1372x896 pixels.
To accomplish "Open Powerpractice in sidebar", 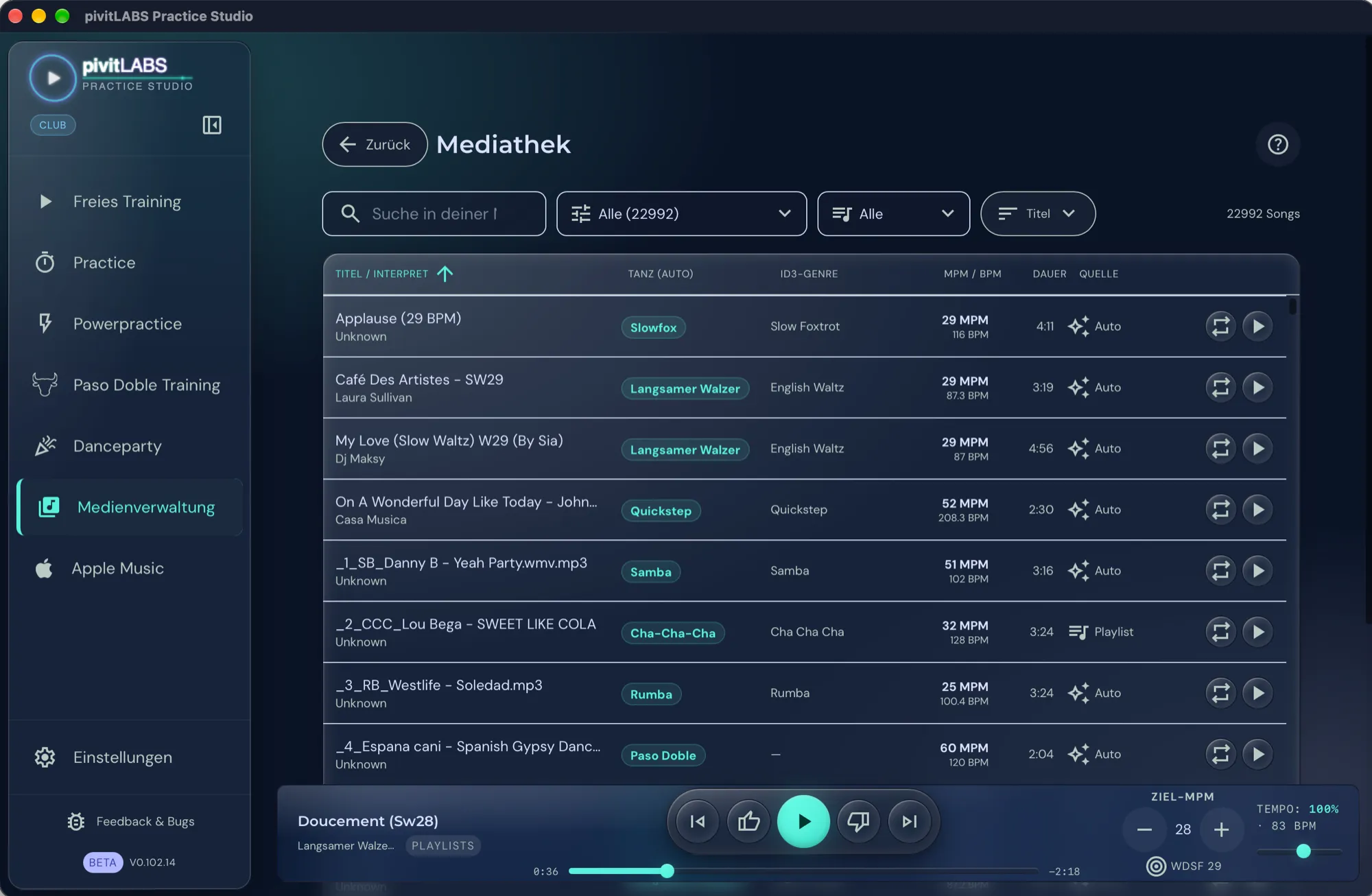I will coord(130,324).
